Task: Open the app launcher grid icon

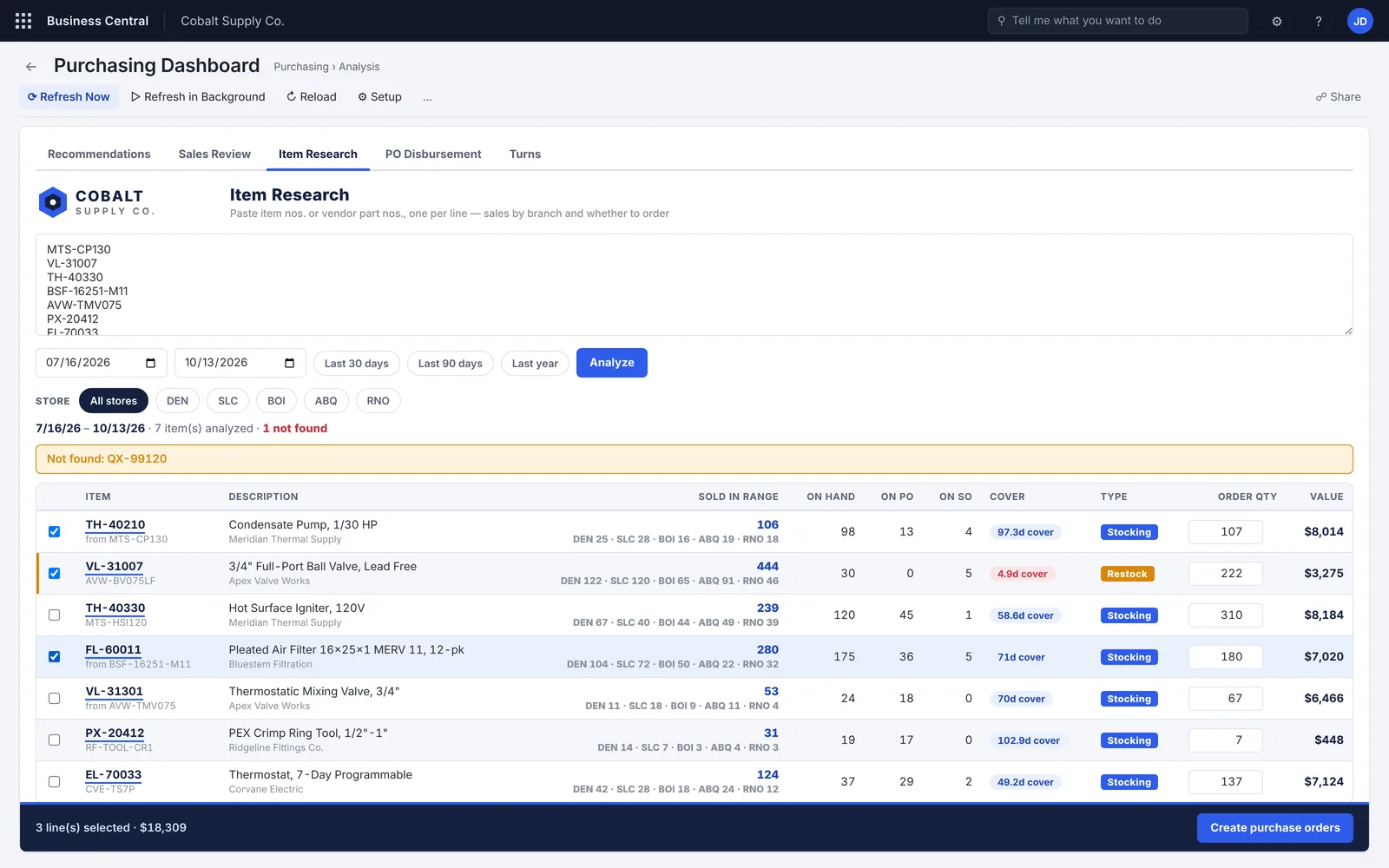Action: pyautogui.click(x=23, y=21)
